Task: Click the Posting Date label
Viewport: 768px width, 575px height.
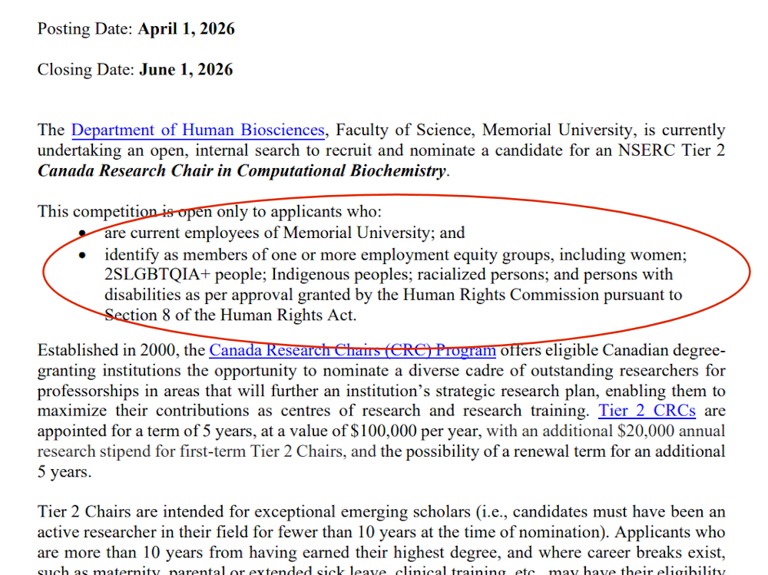Action: pyautogui.click(x=84, y=29)
